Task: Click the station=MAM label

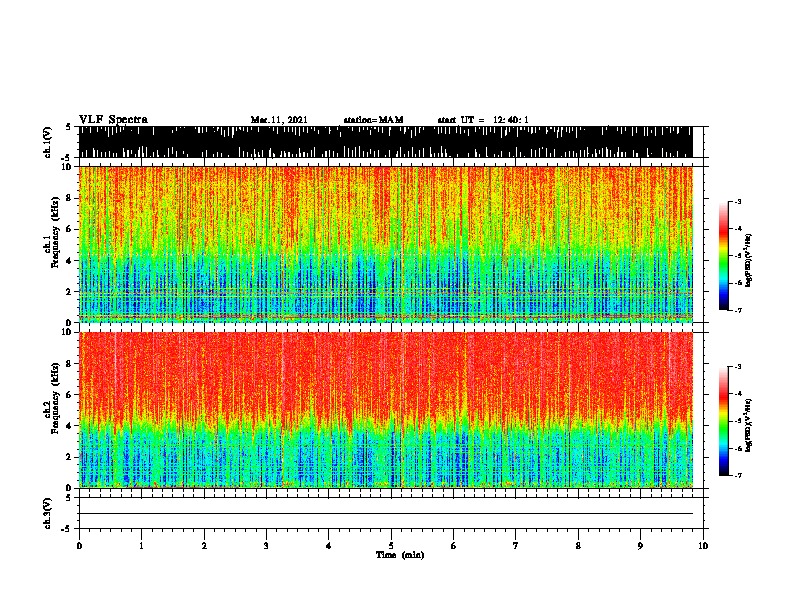Action: [x=373, y=120]
